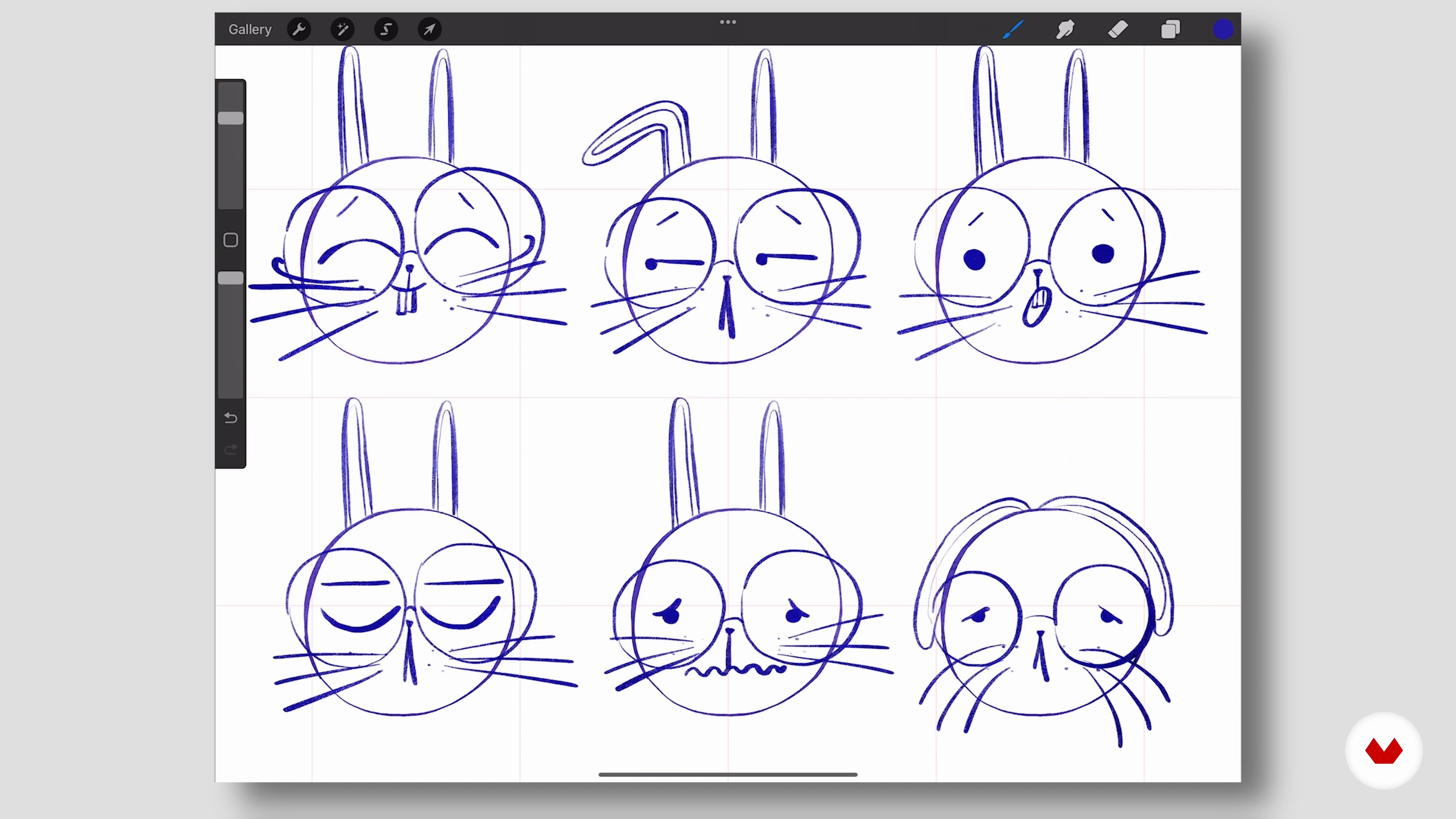Tap the home indicator bar at bottom
Image resolution: width=1456 pixels, height=819 pixels.
[728, 774]
